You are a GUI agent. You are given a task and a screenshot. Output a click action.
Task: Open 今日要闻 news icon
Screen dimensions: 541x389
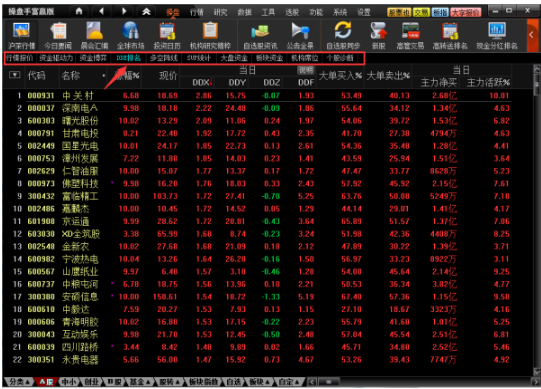click(58, 35)
